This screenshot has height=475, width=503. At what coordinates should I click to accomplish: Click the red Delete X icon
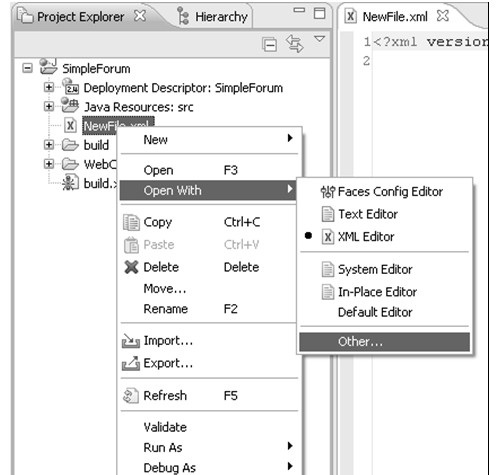pyautogui.click(x=131, y=267)
